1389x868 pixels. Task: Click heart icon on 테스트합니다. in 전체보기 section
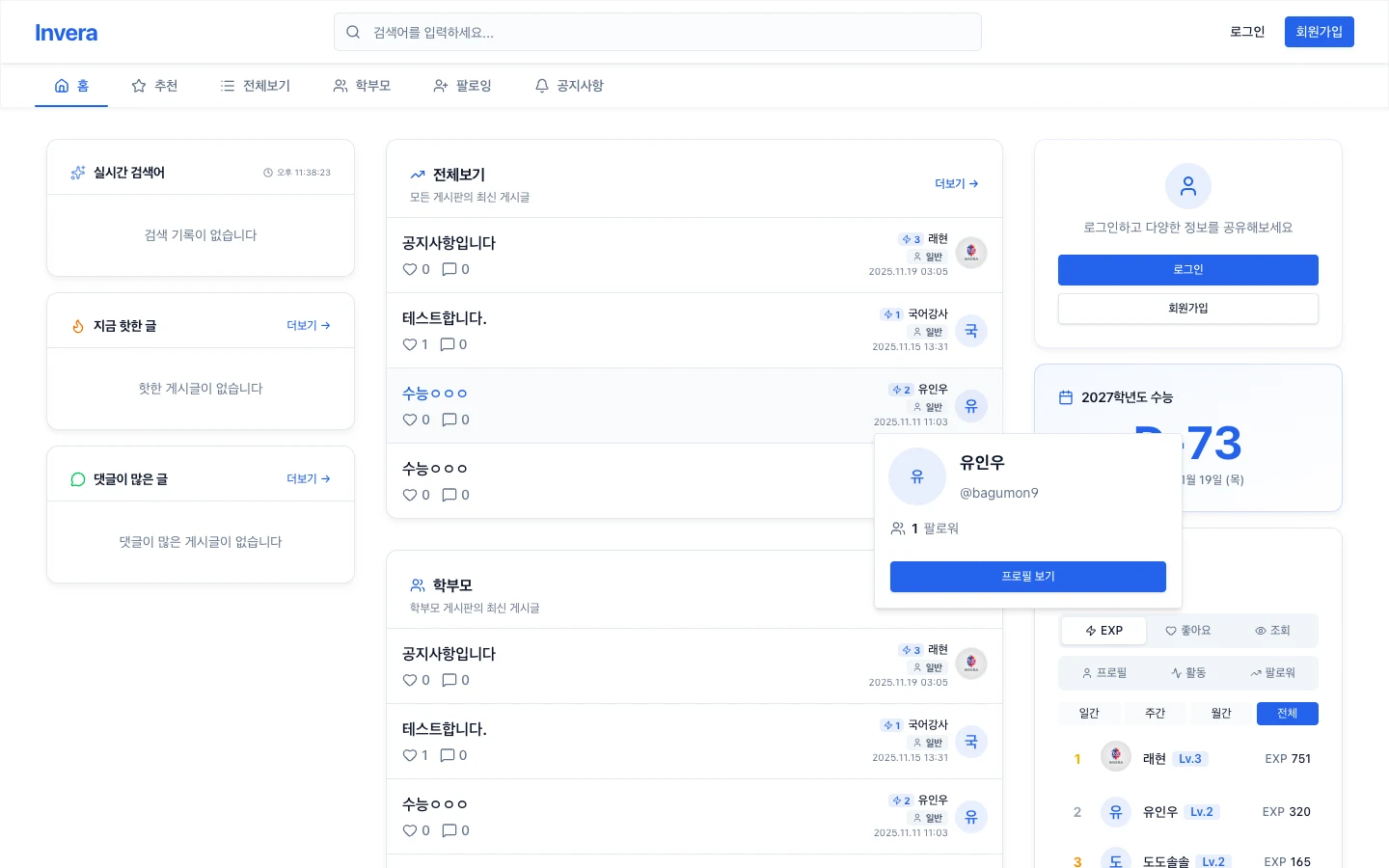(x=410, y=345)
